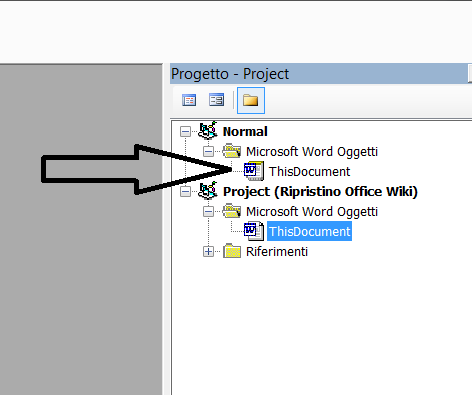Collapse Microsoft Word Oggetti under Normal
This screenshot has width=472, height=395.
pos(208,152)
